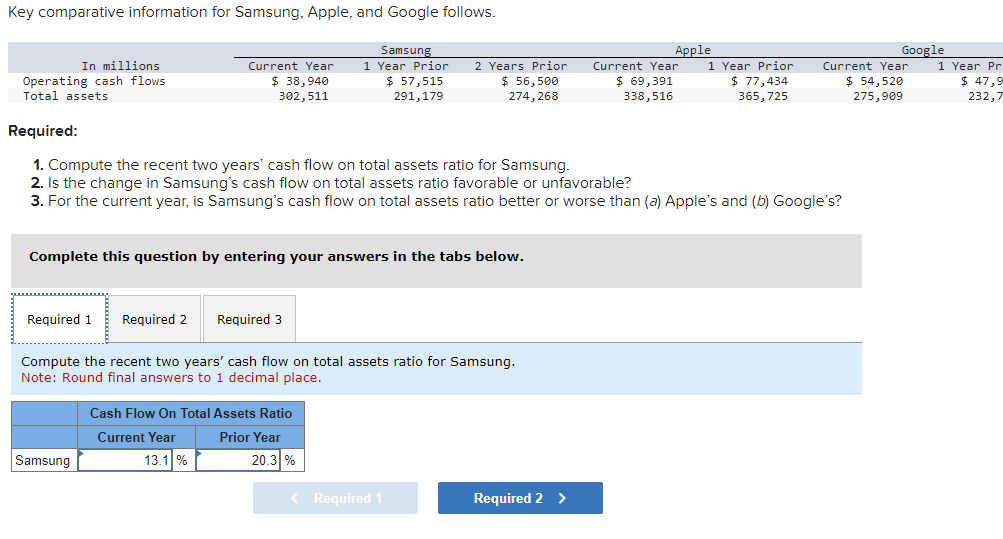Viewport: 1003px width, 539px height.
Task: Select Google current year cash flows $54,520
Action: coord(874,81)
